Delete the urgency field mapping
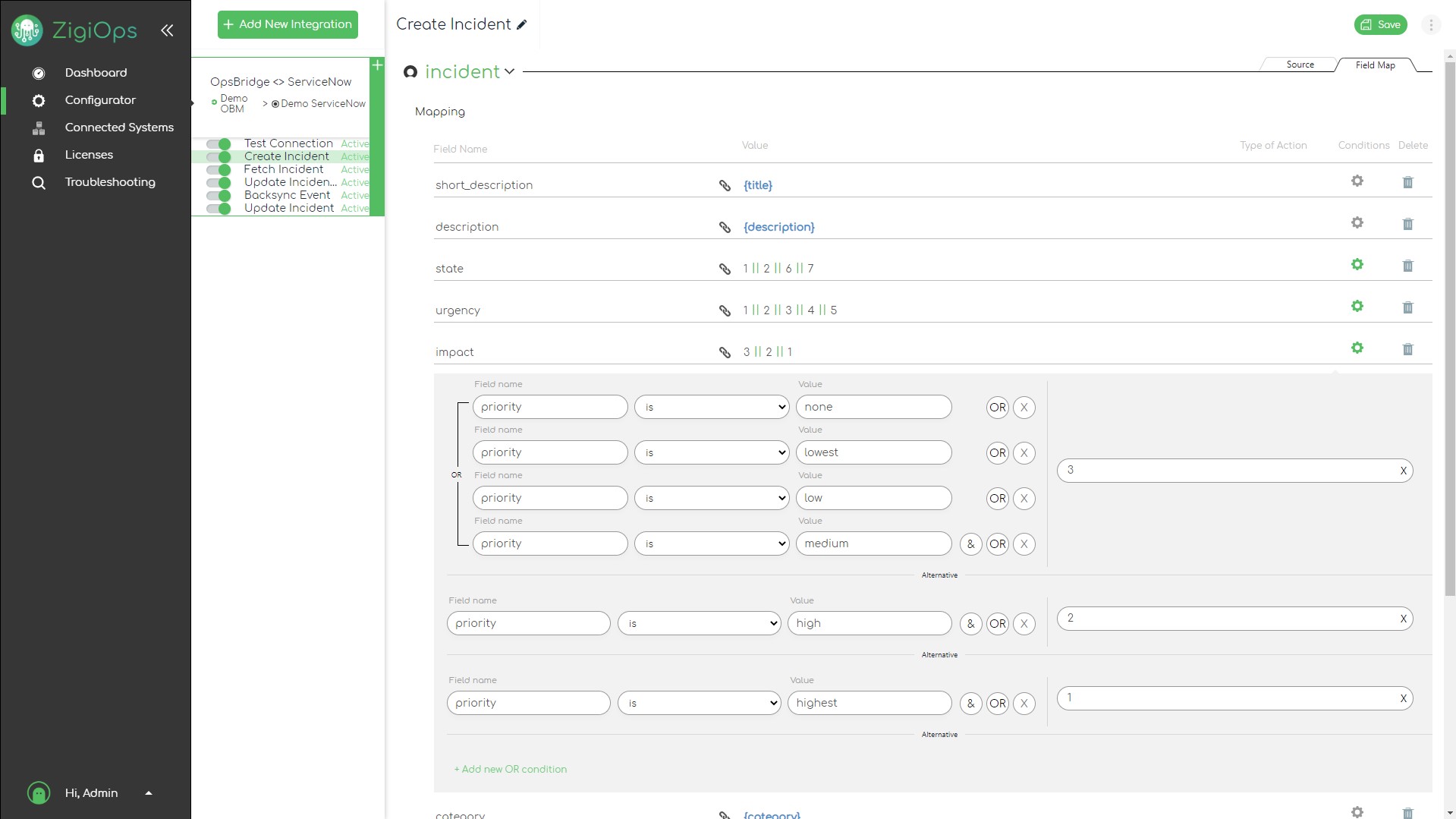The height and width of the screenshot is (819, 1456). 1407,307
